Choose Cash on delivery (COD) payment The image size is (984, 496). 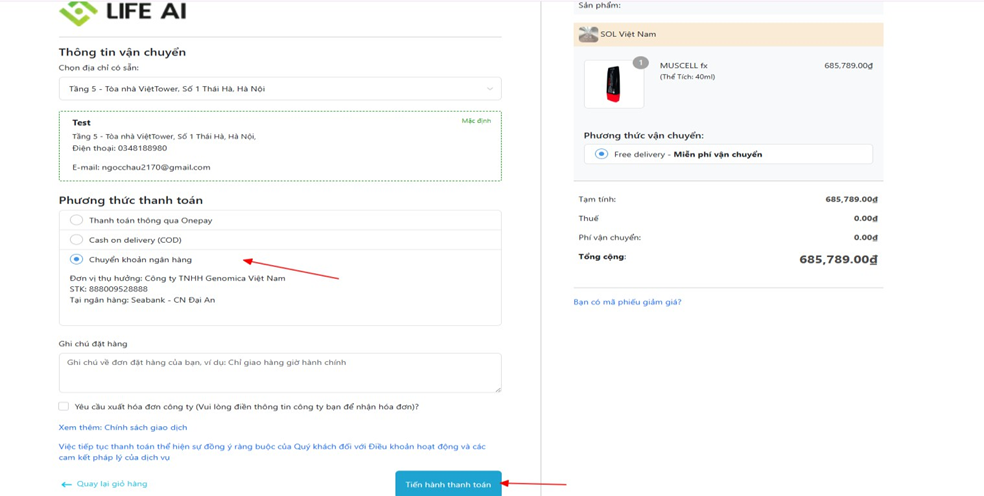[x=77, y=240]
